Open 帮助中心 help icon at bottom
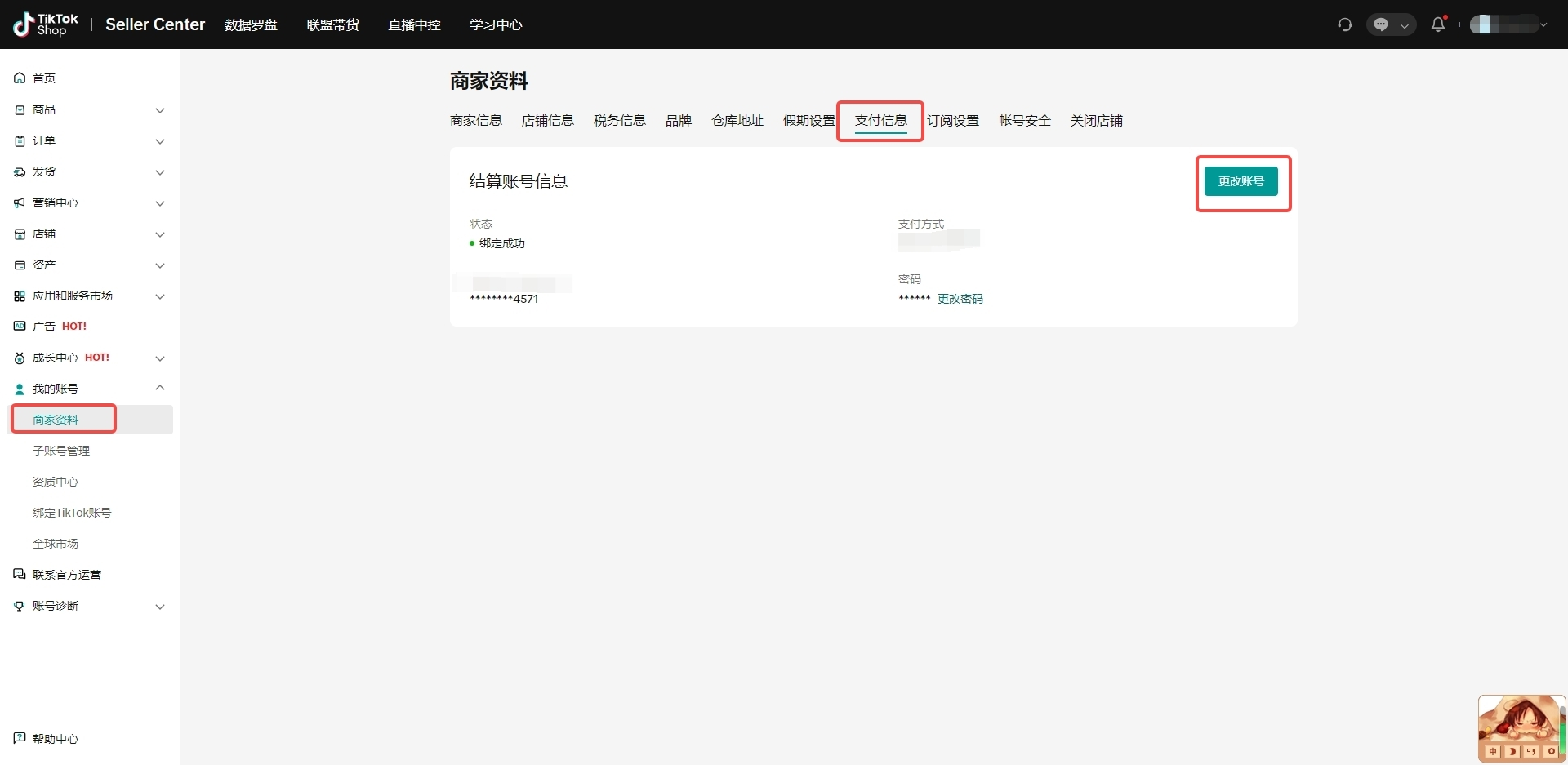The image size is (1568, 765). (20, 738)
